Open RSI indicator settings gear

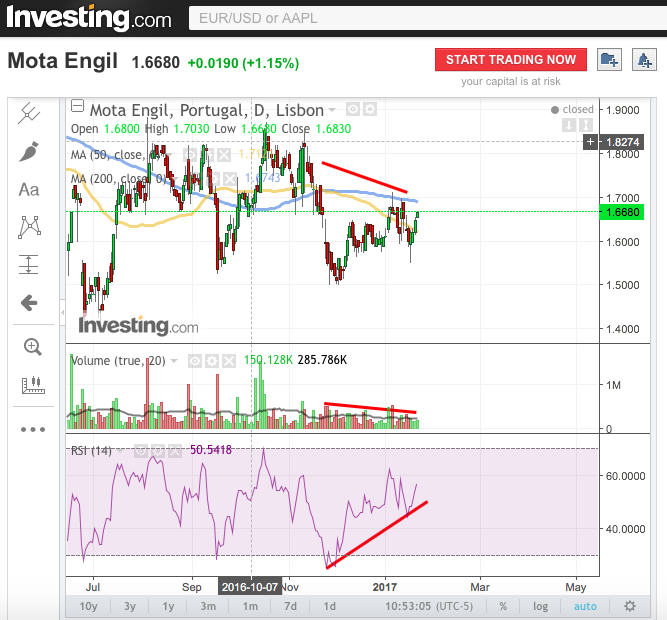158,450
